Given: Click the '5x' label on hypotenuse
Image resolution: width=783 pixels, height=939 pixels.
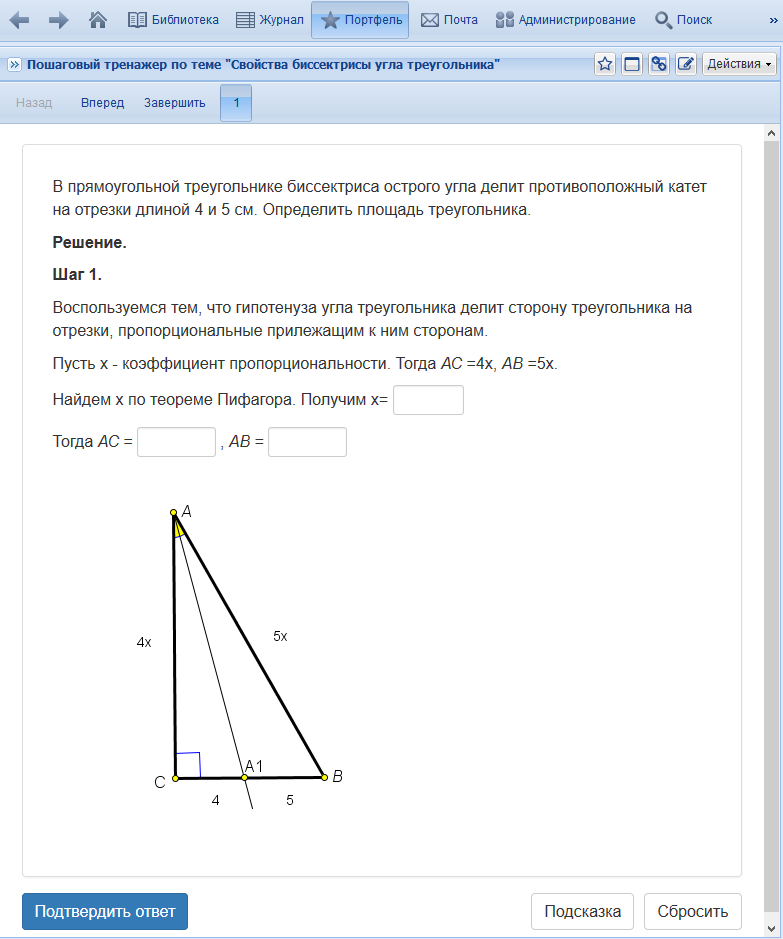Looking at the screenshot, I should [x=280, y=637].
